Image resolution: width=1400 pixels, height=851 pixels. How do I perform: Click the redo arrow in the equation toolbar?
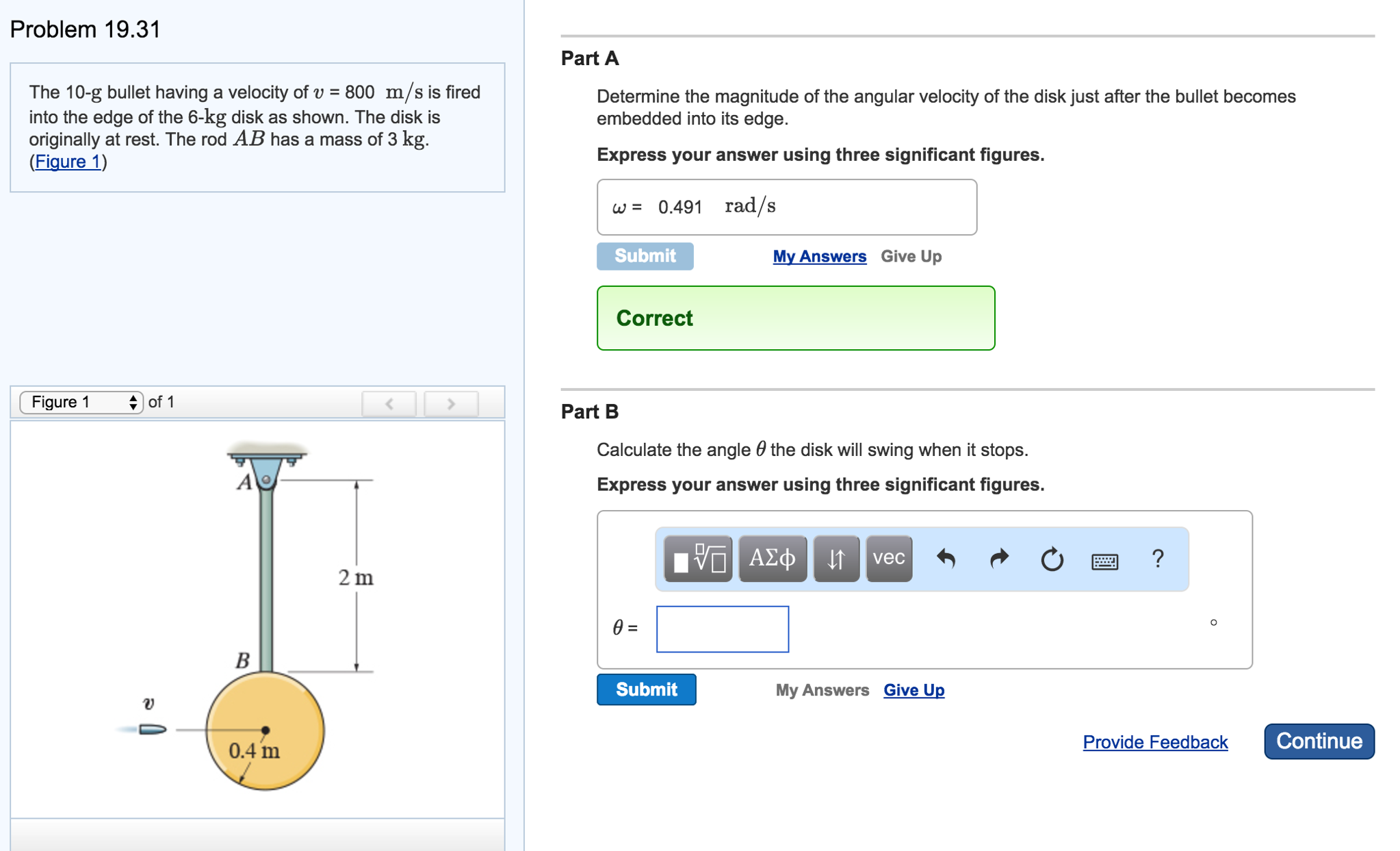pos(999,559)
